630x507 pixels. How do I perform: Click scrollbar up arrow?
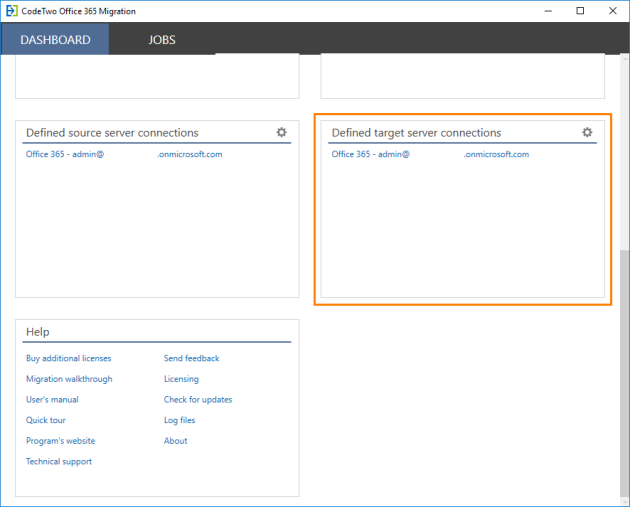click(x=624, y=59)
